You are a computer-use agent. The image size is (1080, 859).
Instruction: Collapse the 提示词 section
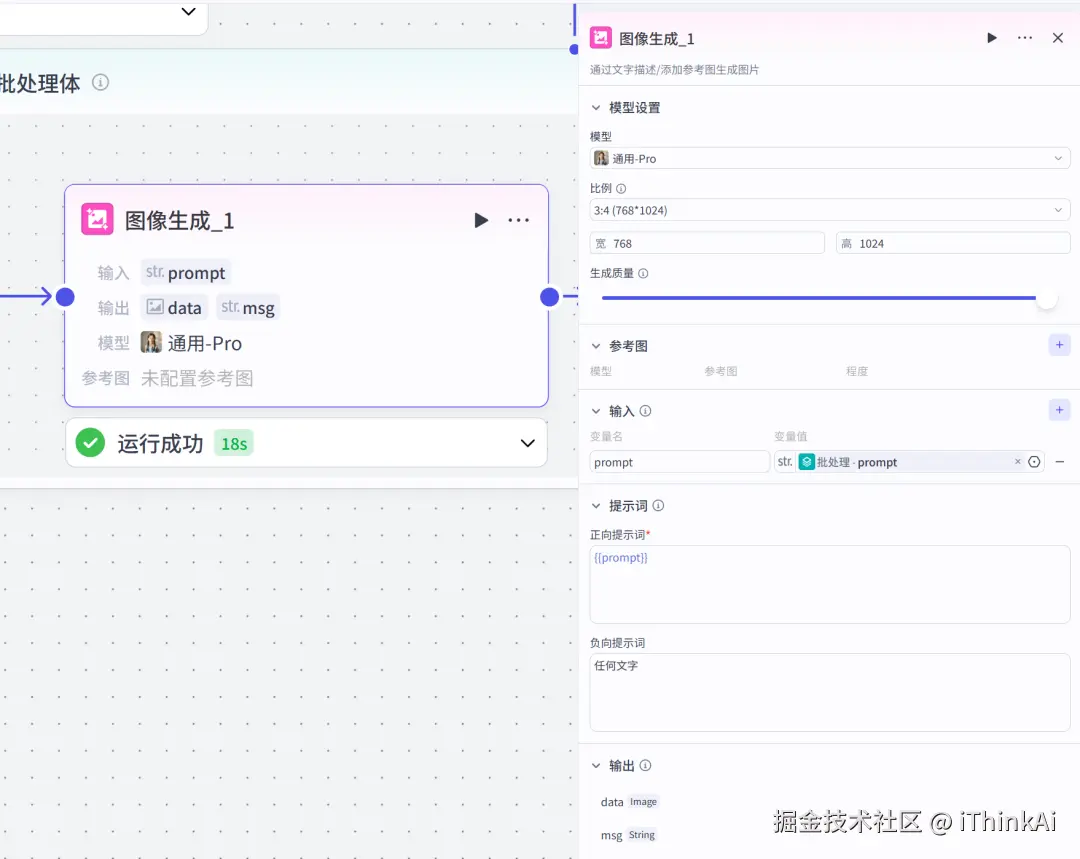596,506
